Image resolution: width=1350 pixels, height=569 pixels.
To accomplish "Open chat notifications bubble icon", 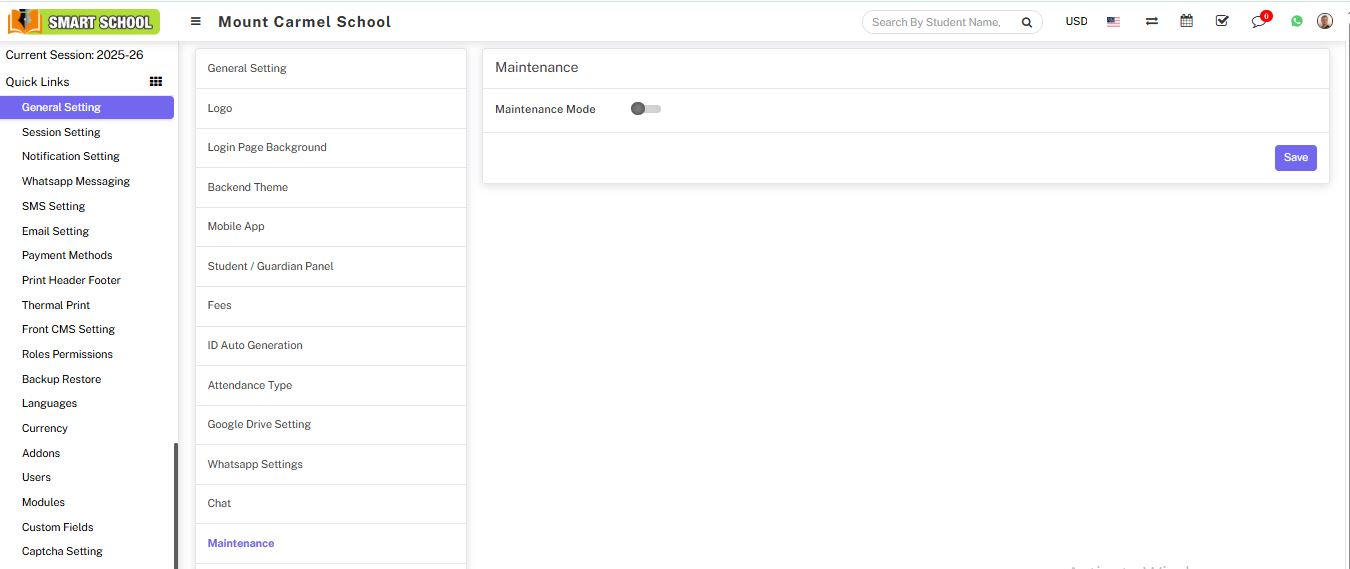I will [1258, 21].
